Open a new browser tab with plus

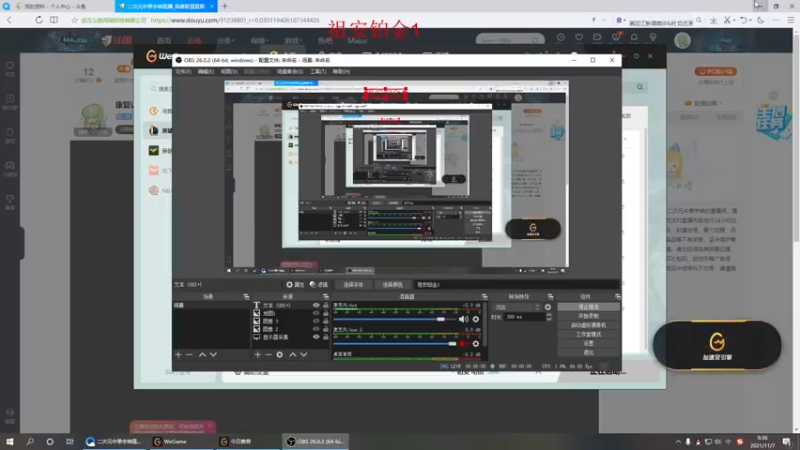224,6
